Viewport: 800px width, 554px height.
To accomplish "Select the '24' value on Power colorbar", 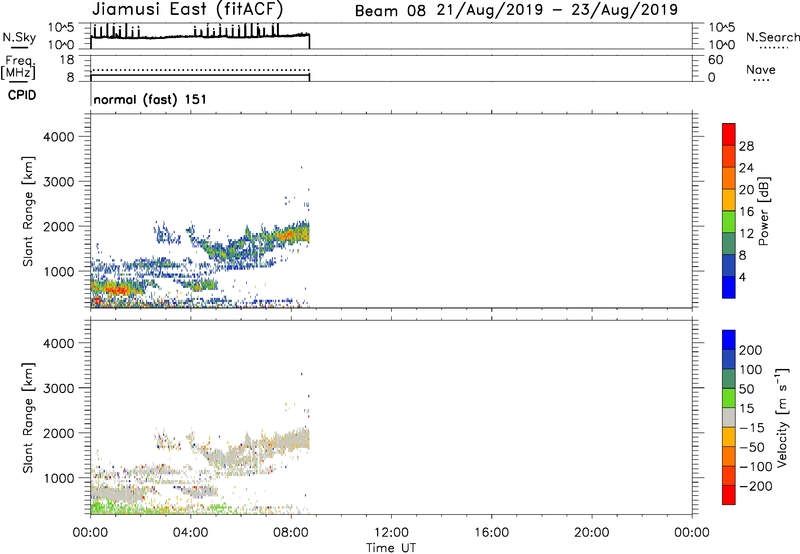I will pos(746,168).
